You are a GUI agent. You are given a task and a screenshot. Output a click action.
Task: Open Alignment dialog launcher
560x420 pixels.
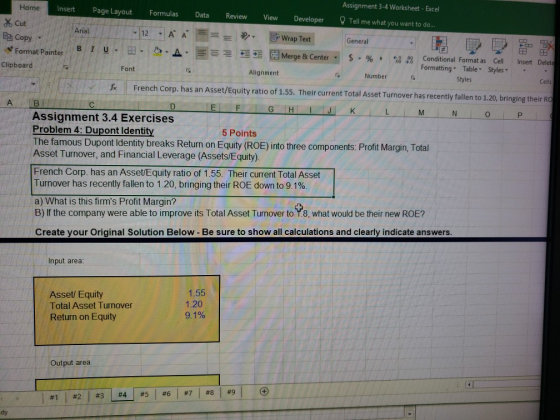pos(338,75)
